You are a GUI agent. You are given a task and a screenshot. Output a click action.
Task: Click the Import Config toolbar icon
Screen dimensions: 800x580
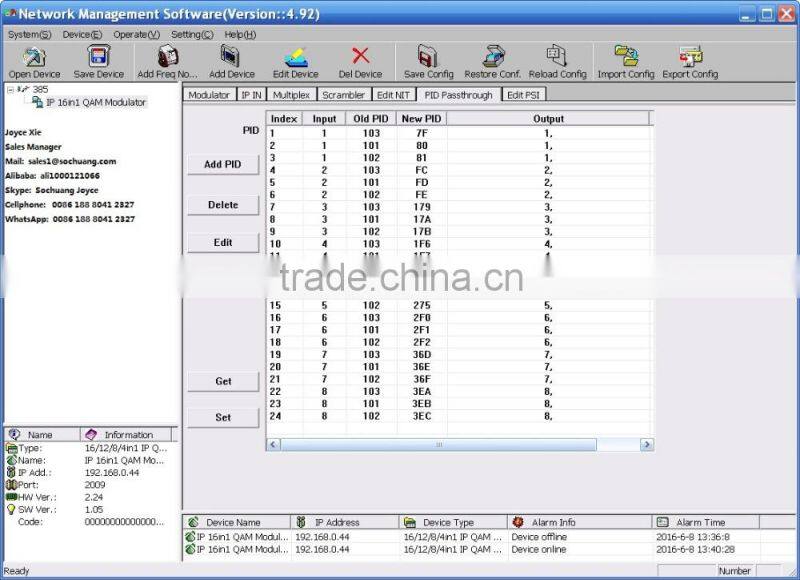coord(626,57)
